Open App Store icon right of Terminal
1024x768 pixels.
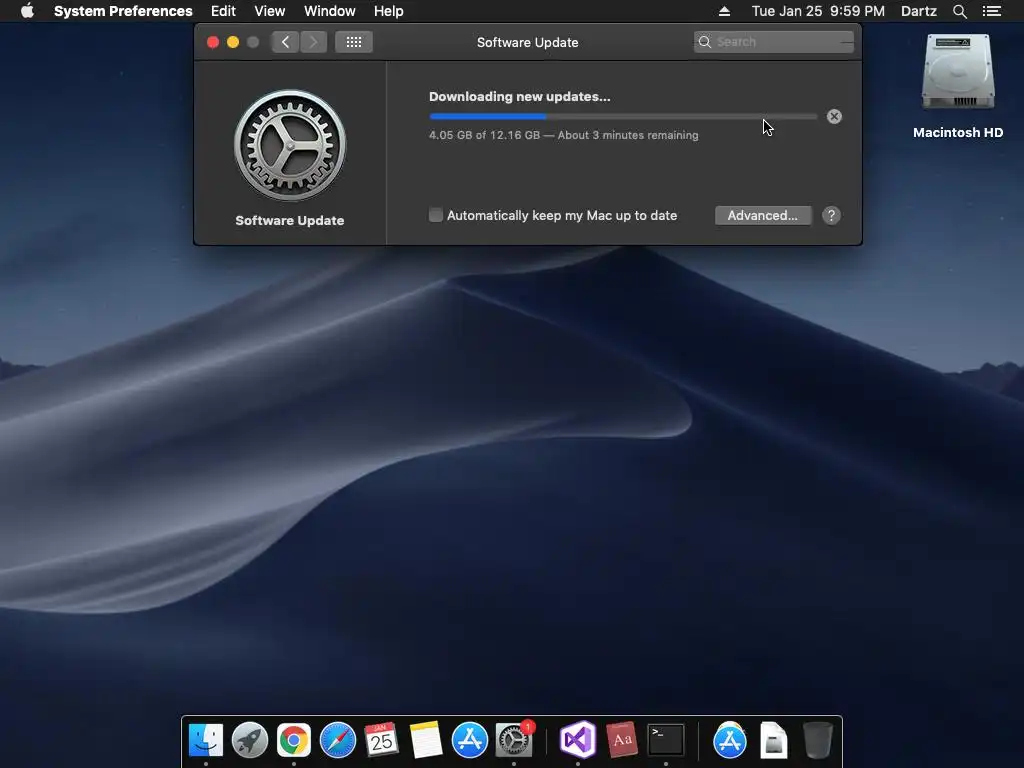click(729, 740)
